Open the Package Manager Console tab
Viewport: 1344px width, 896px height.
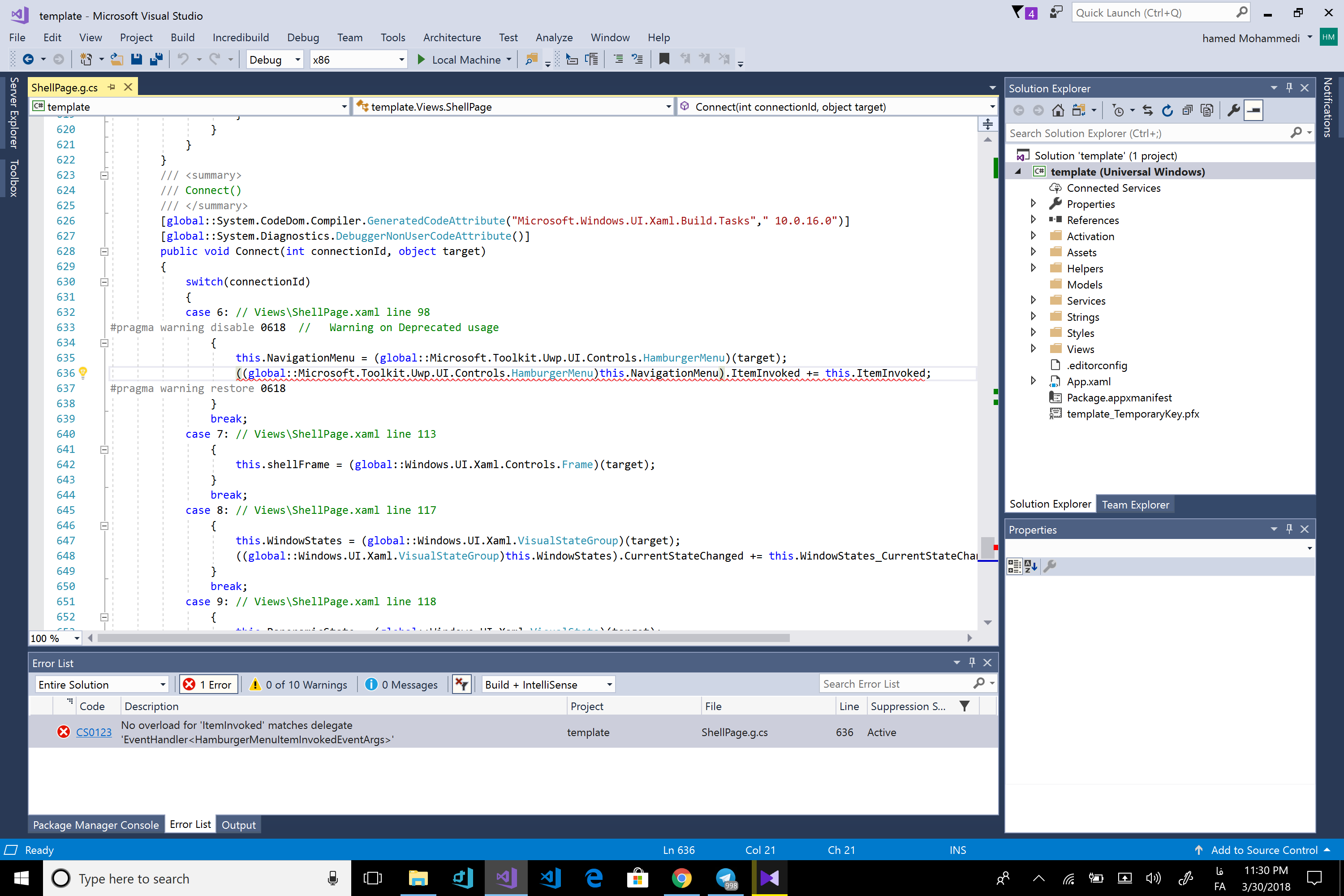click(95, 825)
